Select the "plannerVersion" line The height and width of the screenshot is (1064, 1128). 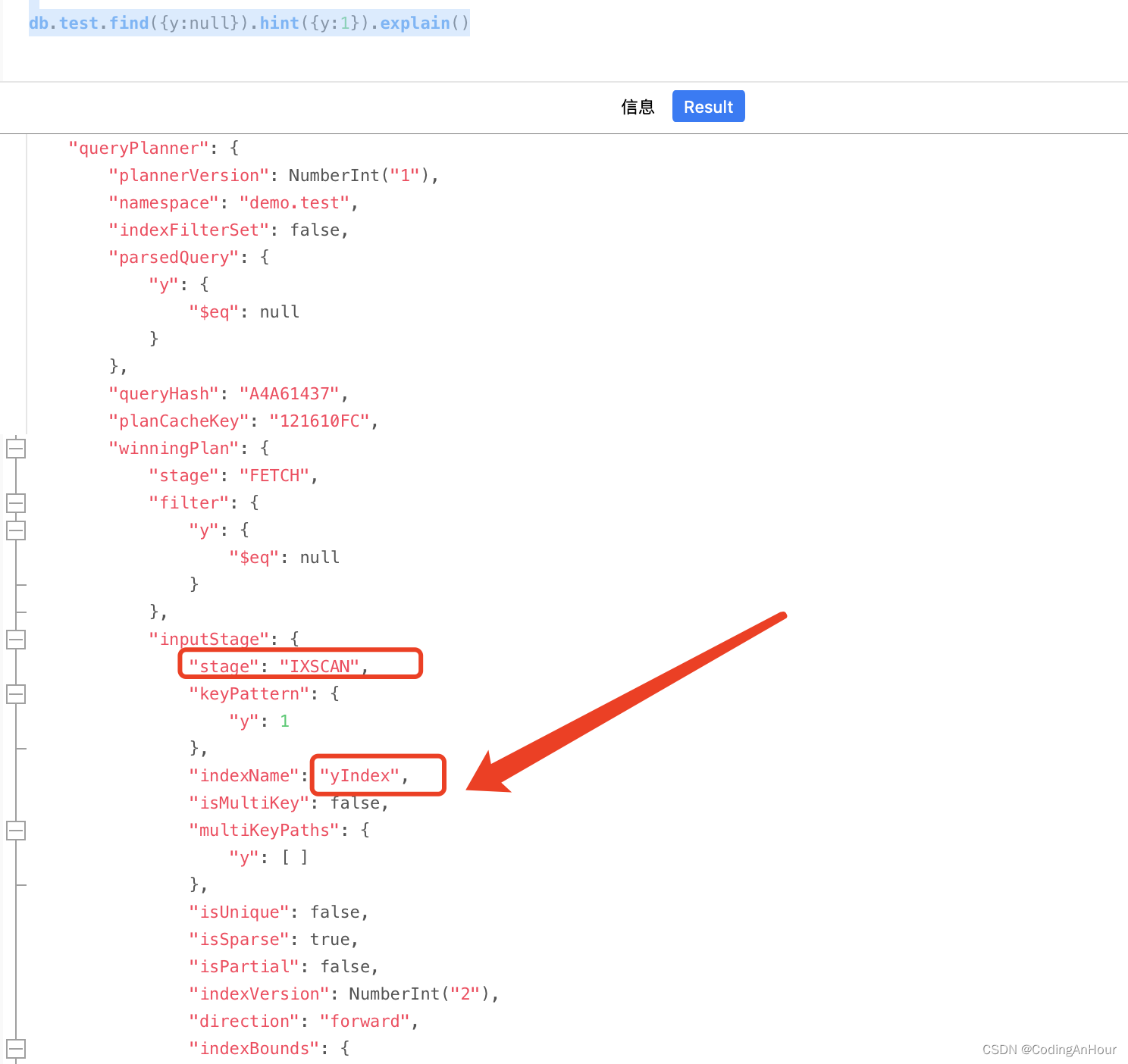274,175
